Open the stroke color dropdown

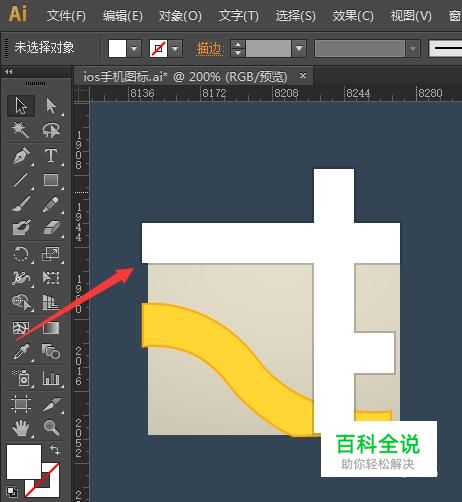[175, 49]
